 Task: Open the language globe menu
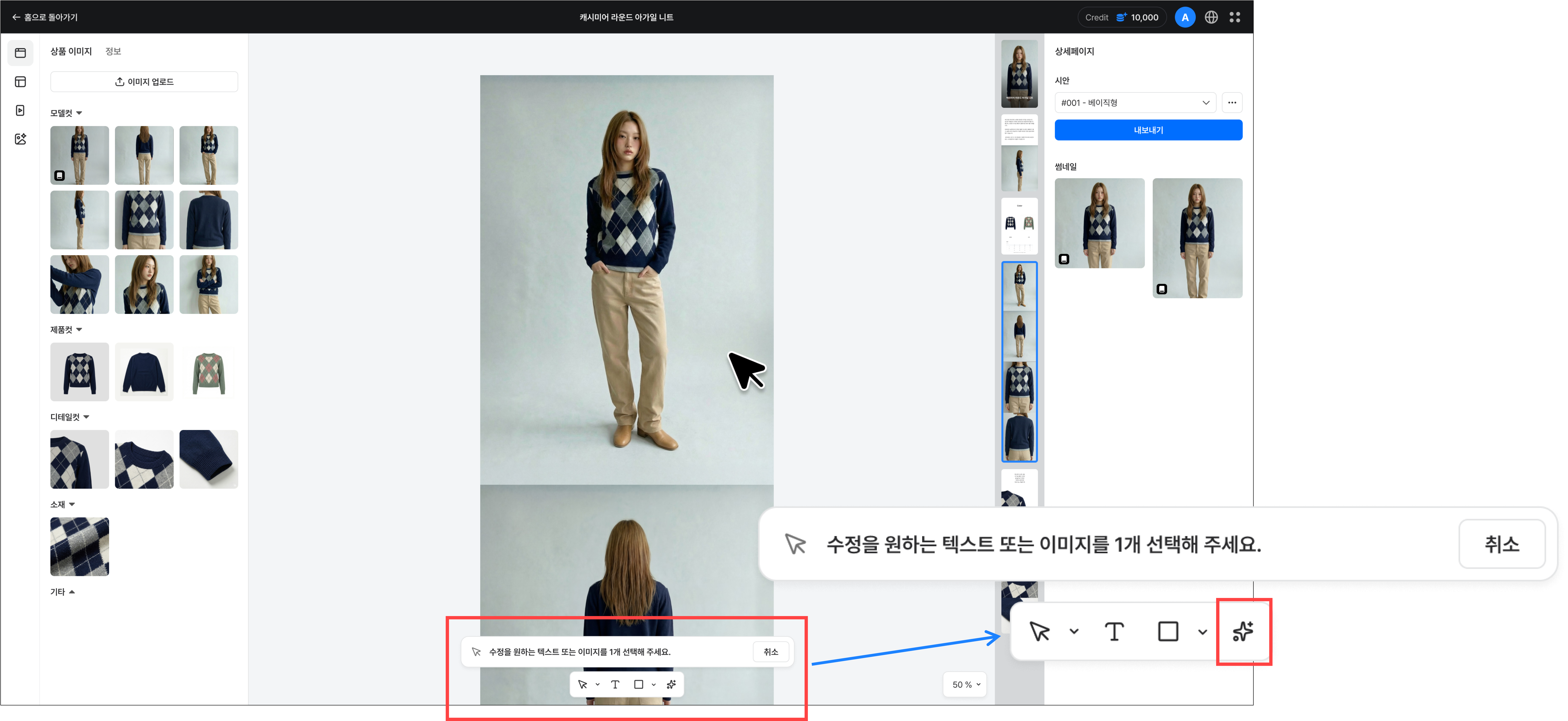1211,17
